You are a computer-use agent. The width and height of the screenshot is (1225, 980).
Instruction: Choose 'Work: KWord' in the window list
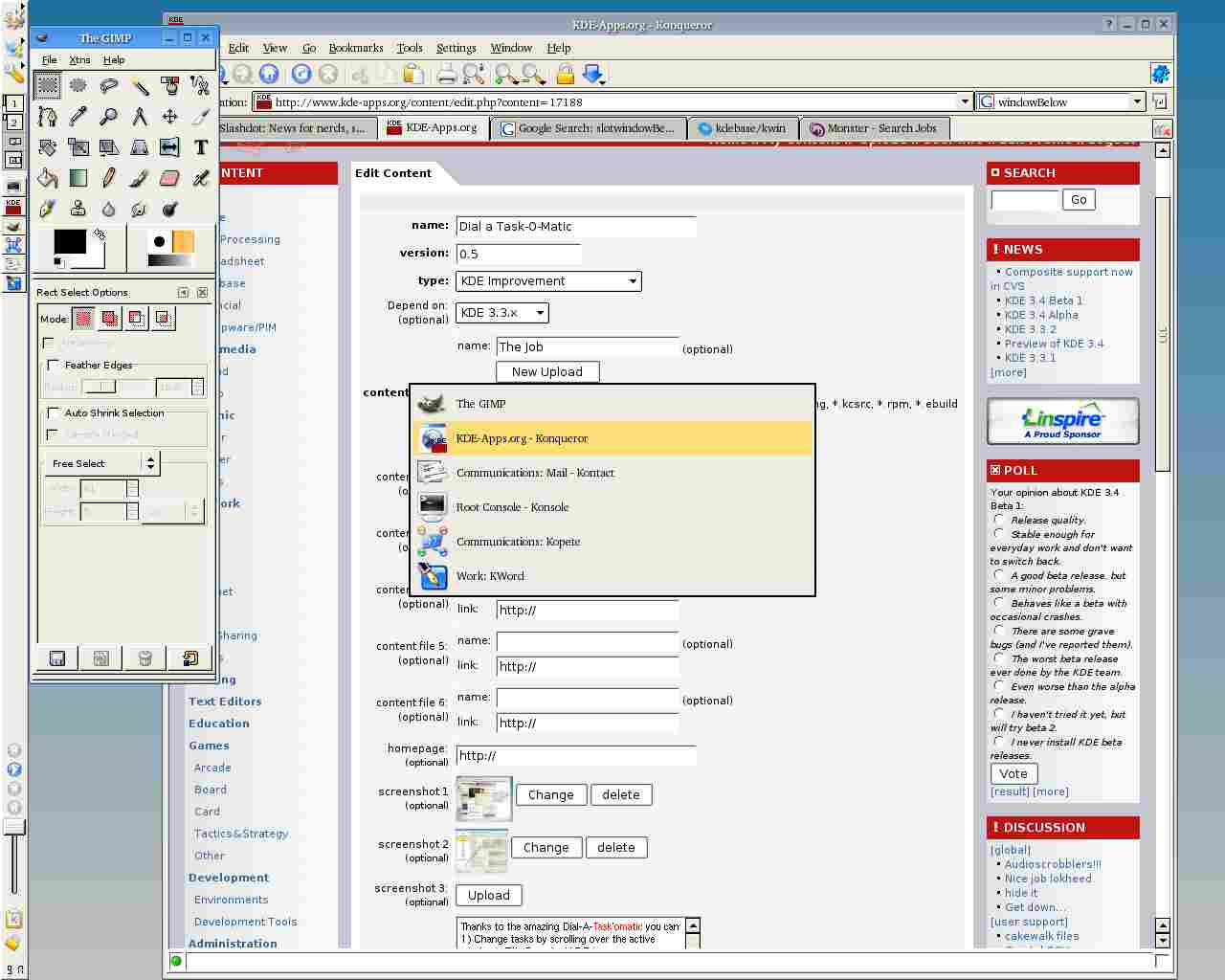click(612, 576)
